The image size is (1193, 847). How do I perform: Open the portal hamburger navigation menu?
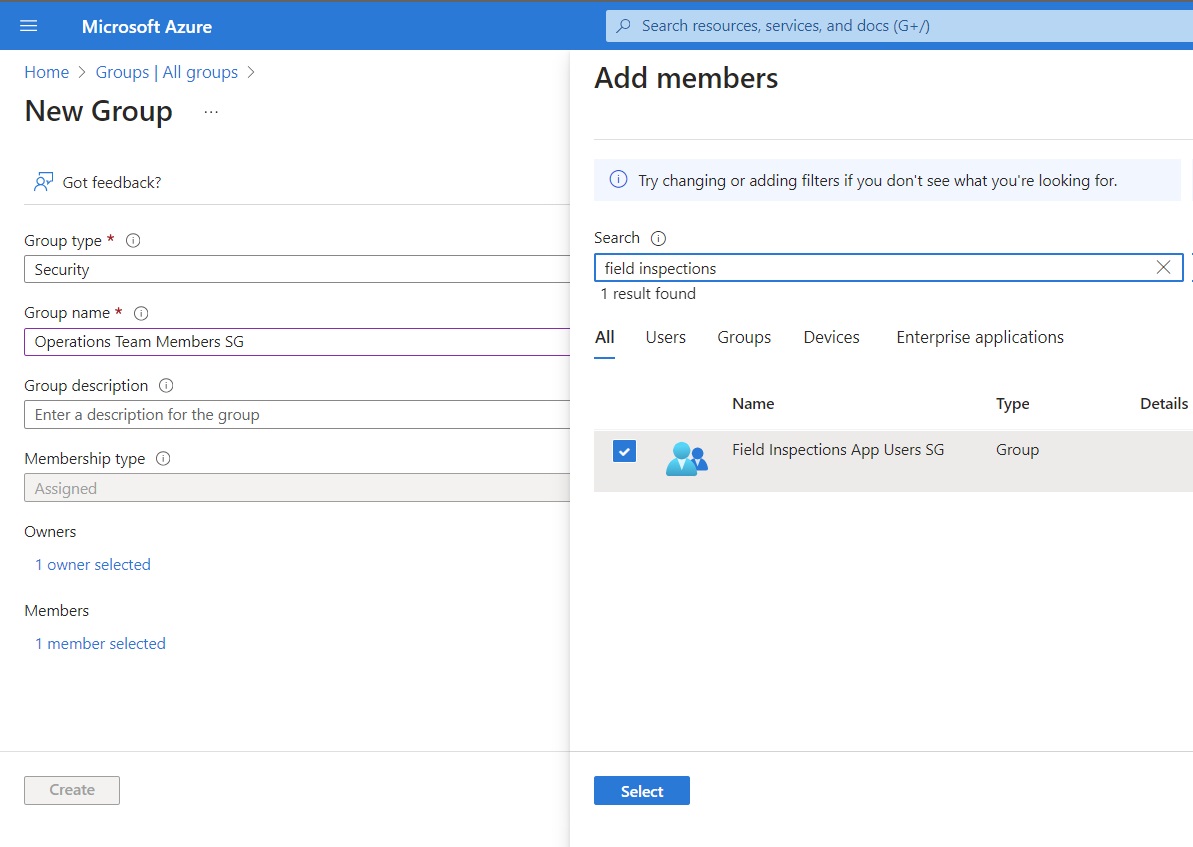28,26
